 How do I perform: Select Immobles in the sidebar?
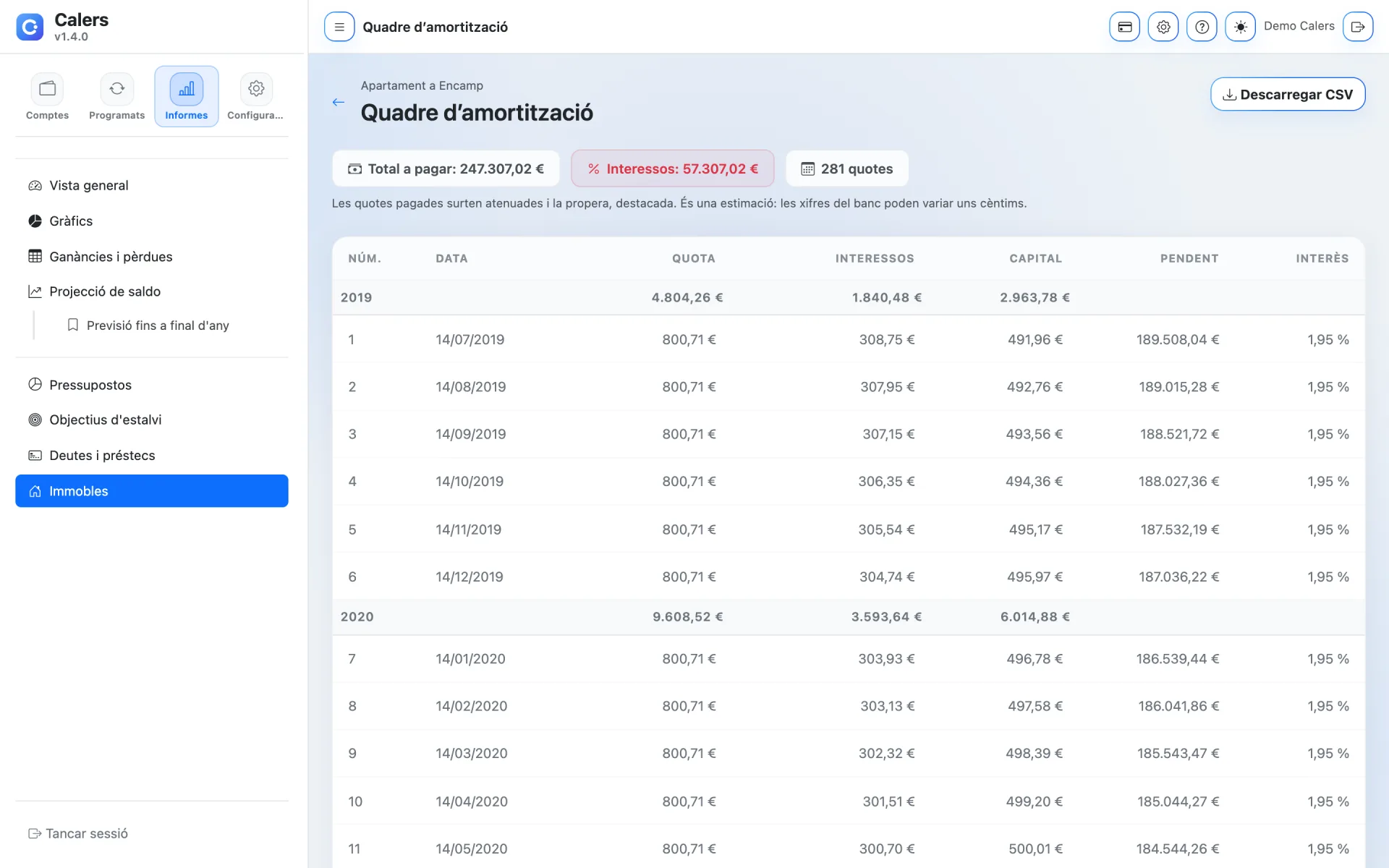[x=152, y=491]
